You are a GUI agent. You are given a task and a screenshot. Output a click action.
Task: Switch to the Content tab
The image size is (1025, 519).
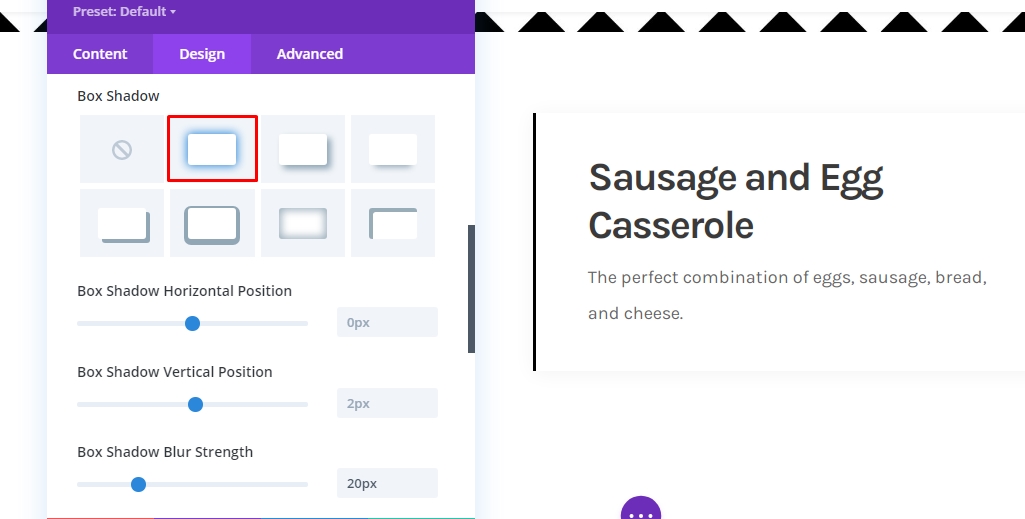100,54
